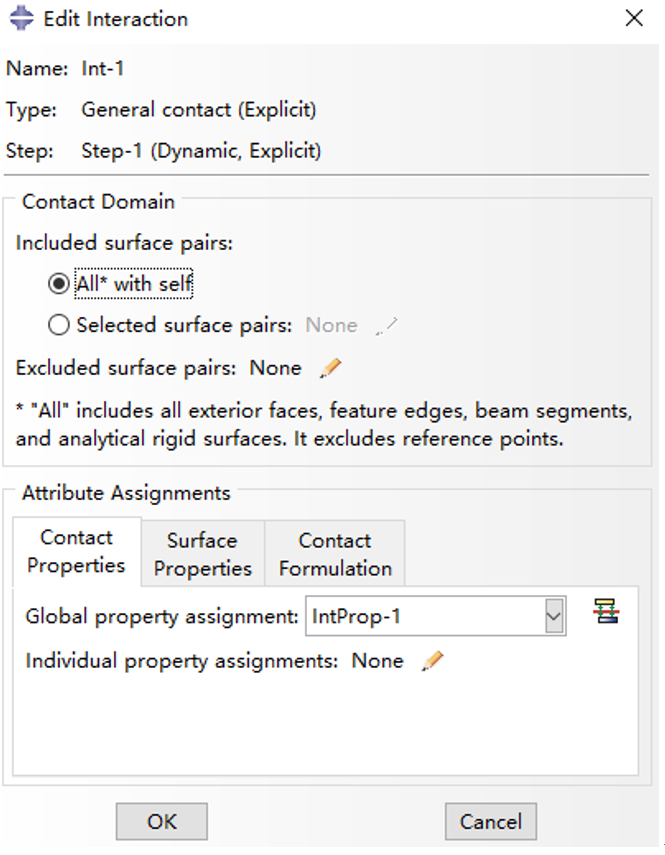
Task: Switch to the Contact Properties tab
Action: pos(76,552)
